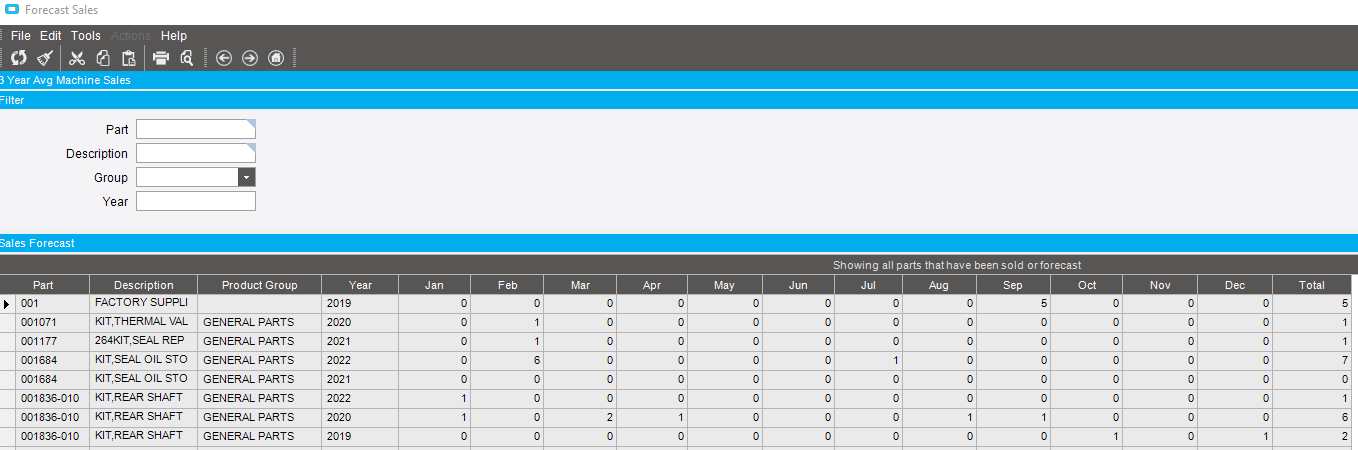Image resolution: width=1358 pixels, height=450 pixels.
Task: Click the Product Group column header
Action: [x=259, y=285]
